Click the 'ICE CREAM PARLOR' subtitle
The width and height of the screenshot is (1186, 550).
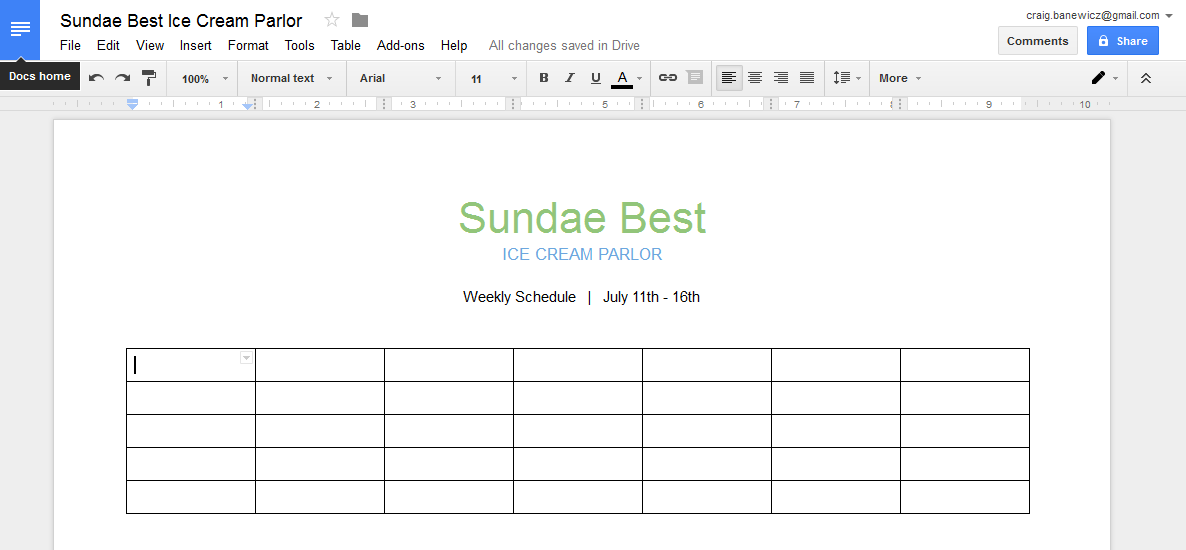click(582, 254)
